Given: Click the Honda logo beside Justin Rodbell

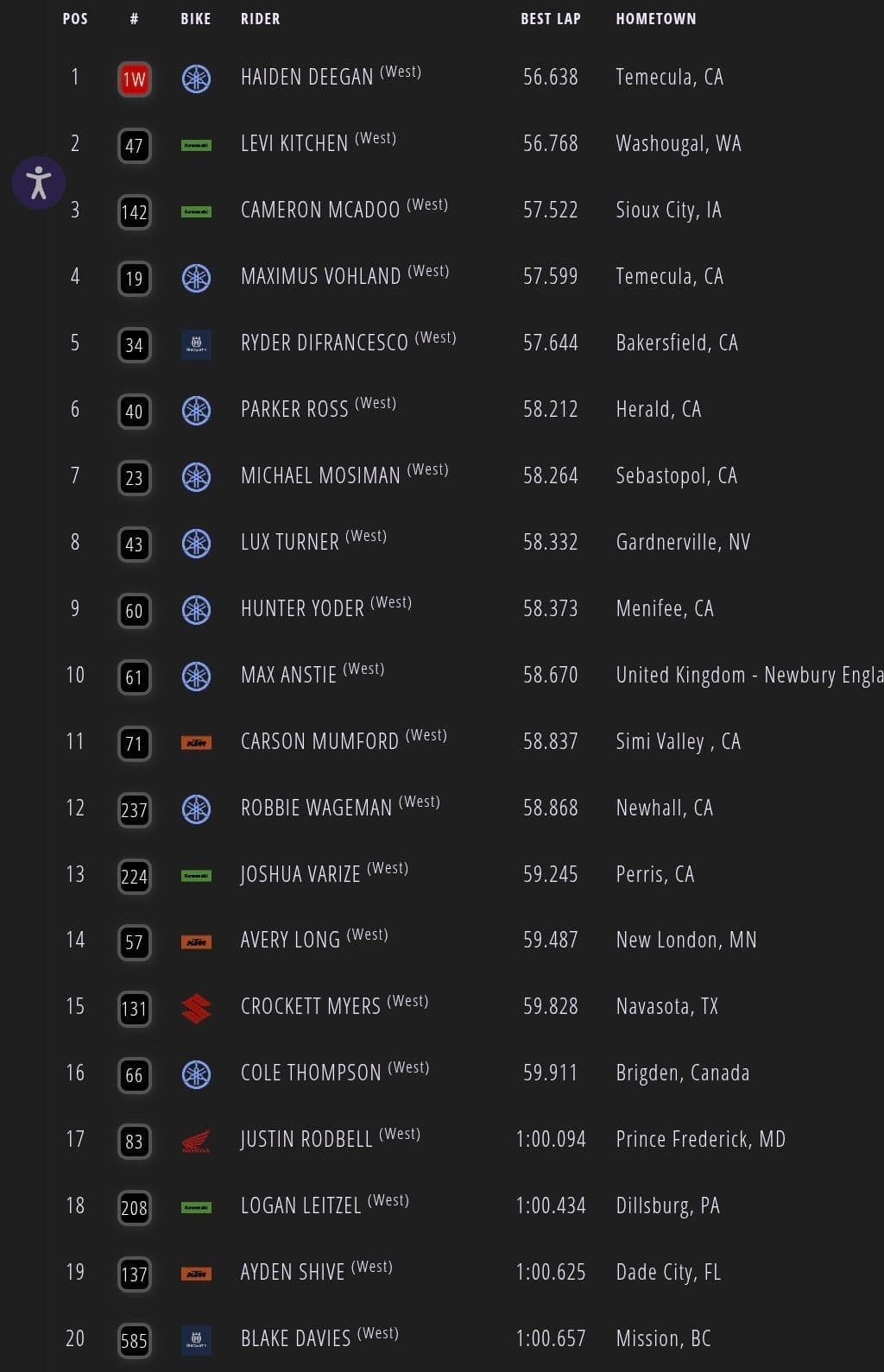Looking at the screenshot, I should (196, 1142).
